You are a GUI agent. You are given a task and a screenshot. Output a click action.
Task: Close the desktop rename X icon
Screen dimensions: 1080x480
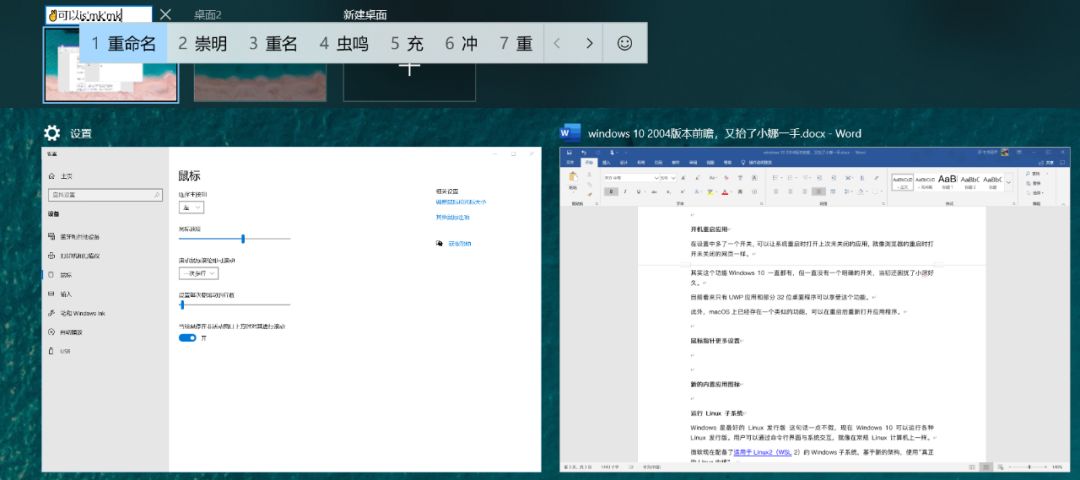click(x=165, y=14)
